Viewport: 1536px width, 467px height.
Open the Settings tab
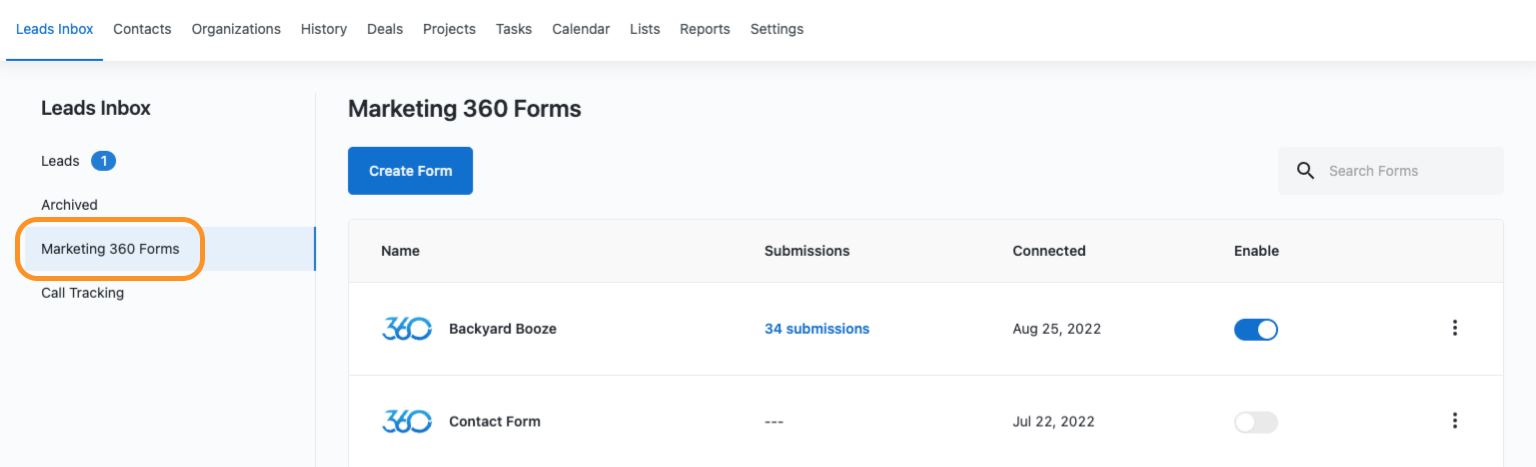[x=777, y=29]
